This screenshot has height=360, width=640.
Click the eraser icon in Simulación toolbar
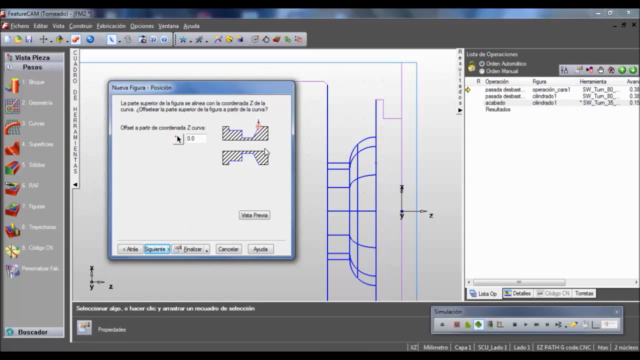pos(574,324)
